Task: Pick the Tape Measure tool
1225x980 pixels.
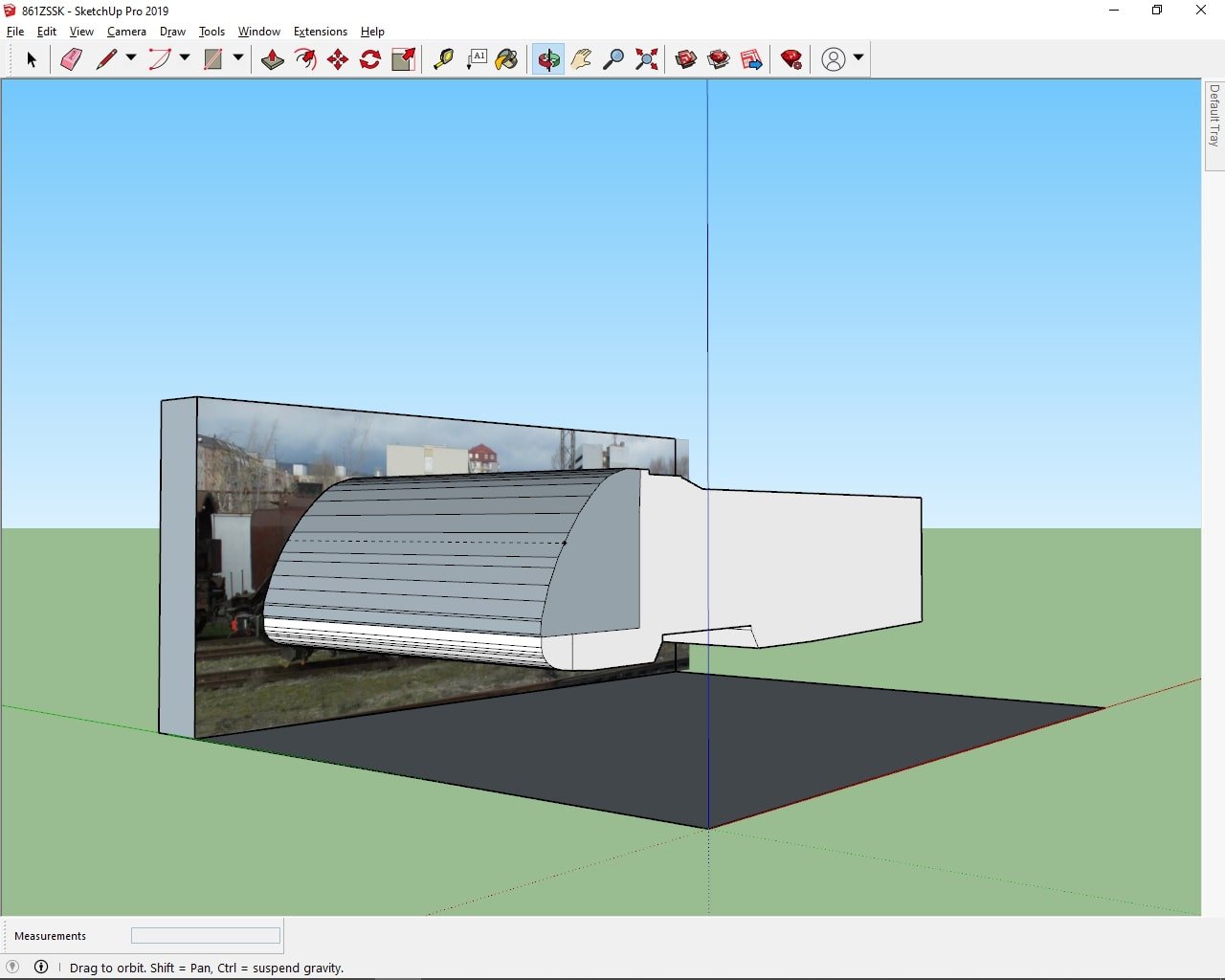Action: [x=443, y=59]
